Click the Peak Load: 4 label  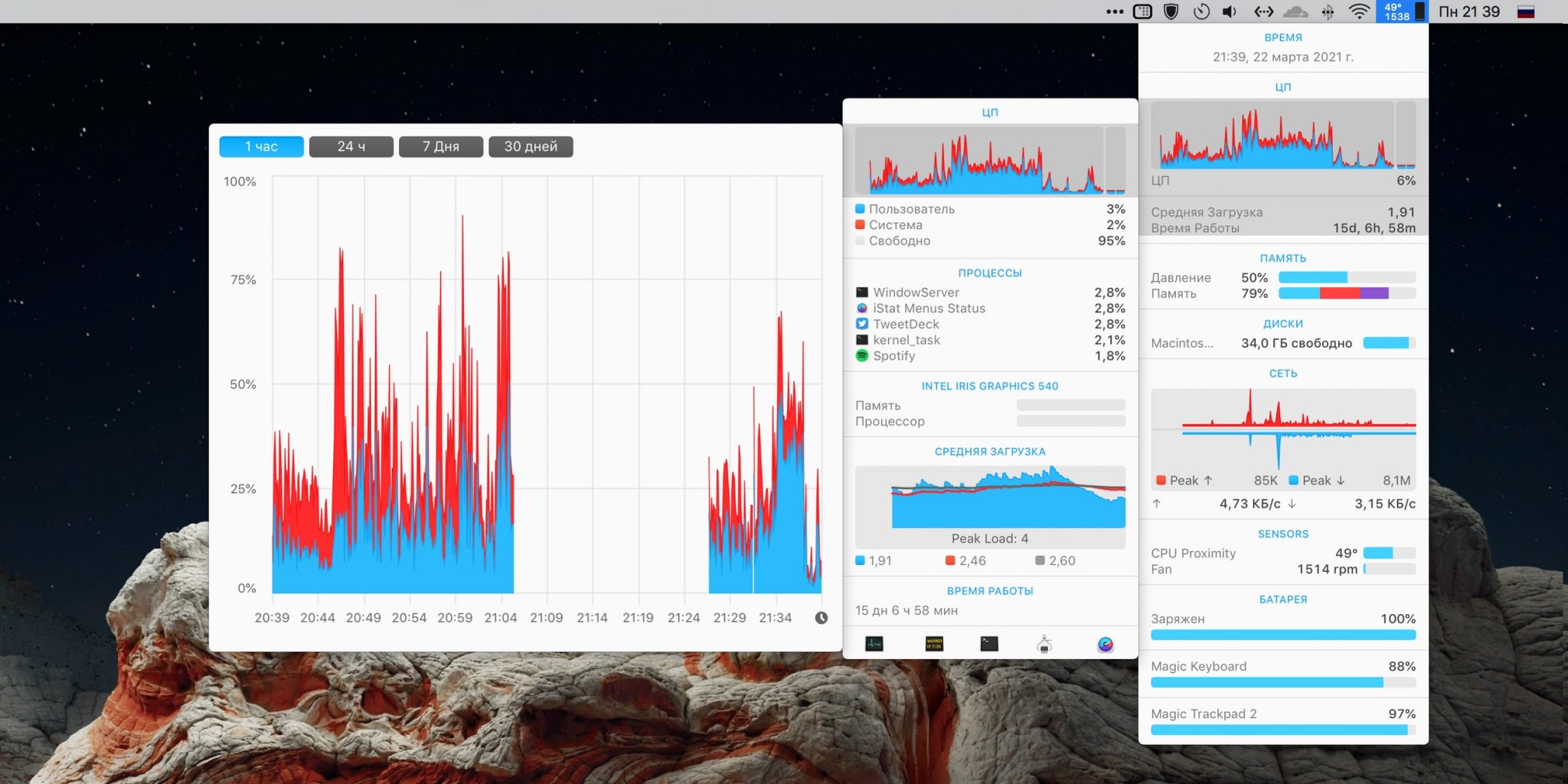tap(990, 538)
